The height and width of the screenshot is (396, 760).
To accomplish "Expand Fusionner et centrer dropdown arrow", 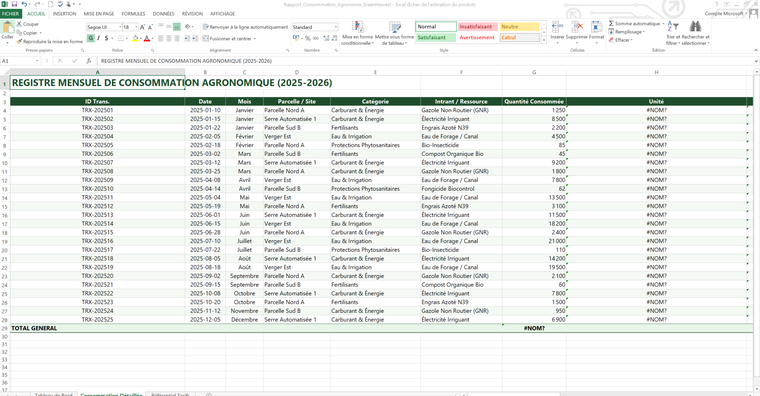I will pyautogui.click(x=255, y=38).
